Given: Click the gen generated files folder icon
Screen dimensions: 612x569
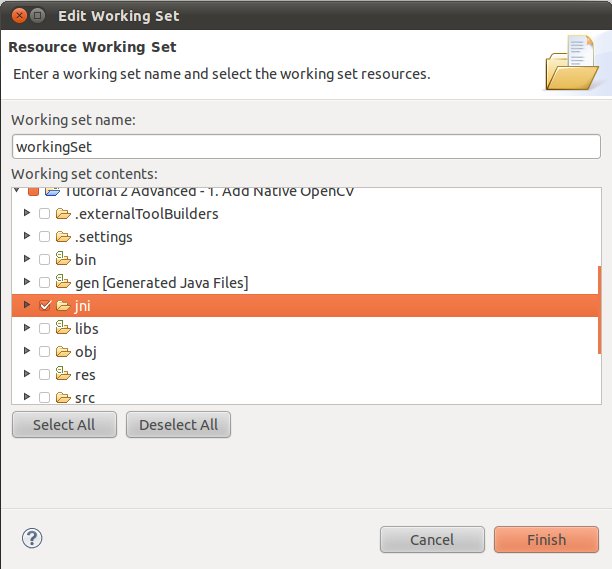Looking at the screenshot, I should click(63, 283).
